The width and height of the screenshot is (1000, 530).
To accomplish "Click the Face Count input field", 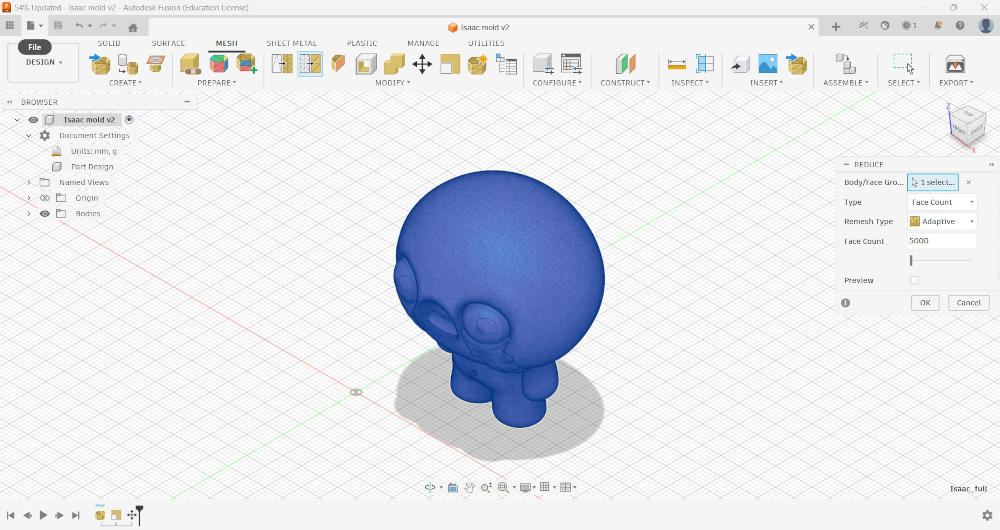I will click(x=941, y=240).
